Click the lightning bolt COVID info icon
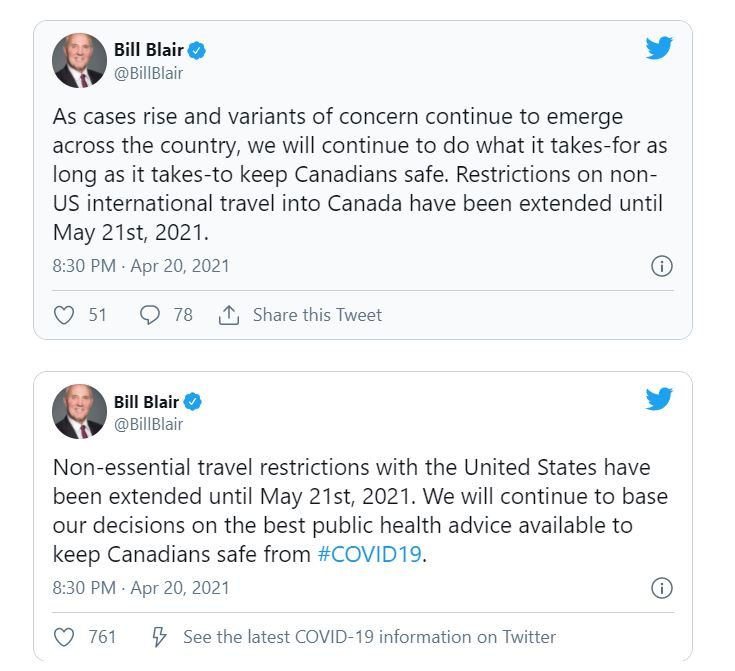The image size is (735, 671). coord(159,637)
